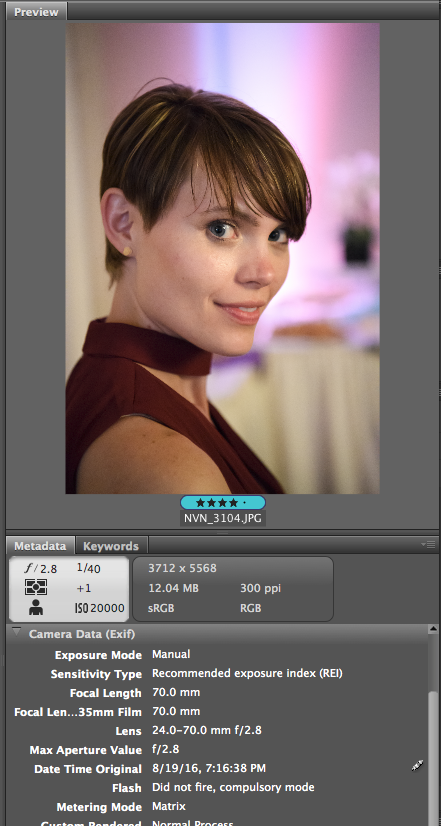Click the portrait preview thumbnail
The width and height of the screenshot is (441, 826).
(x=222, y=258)
